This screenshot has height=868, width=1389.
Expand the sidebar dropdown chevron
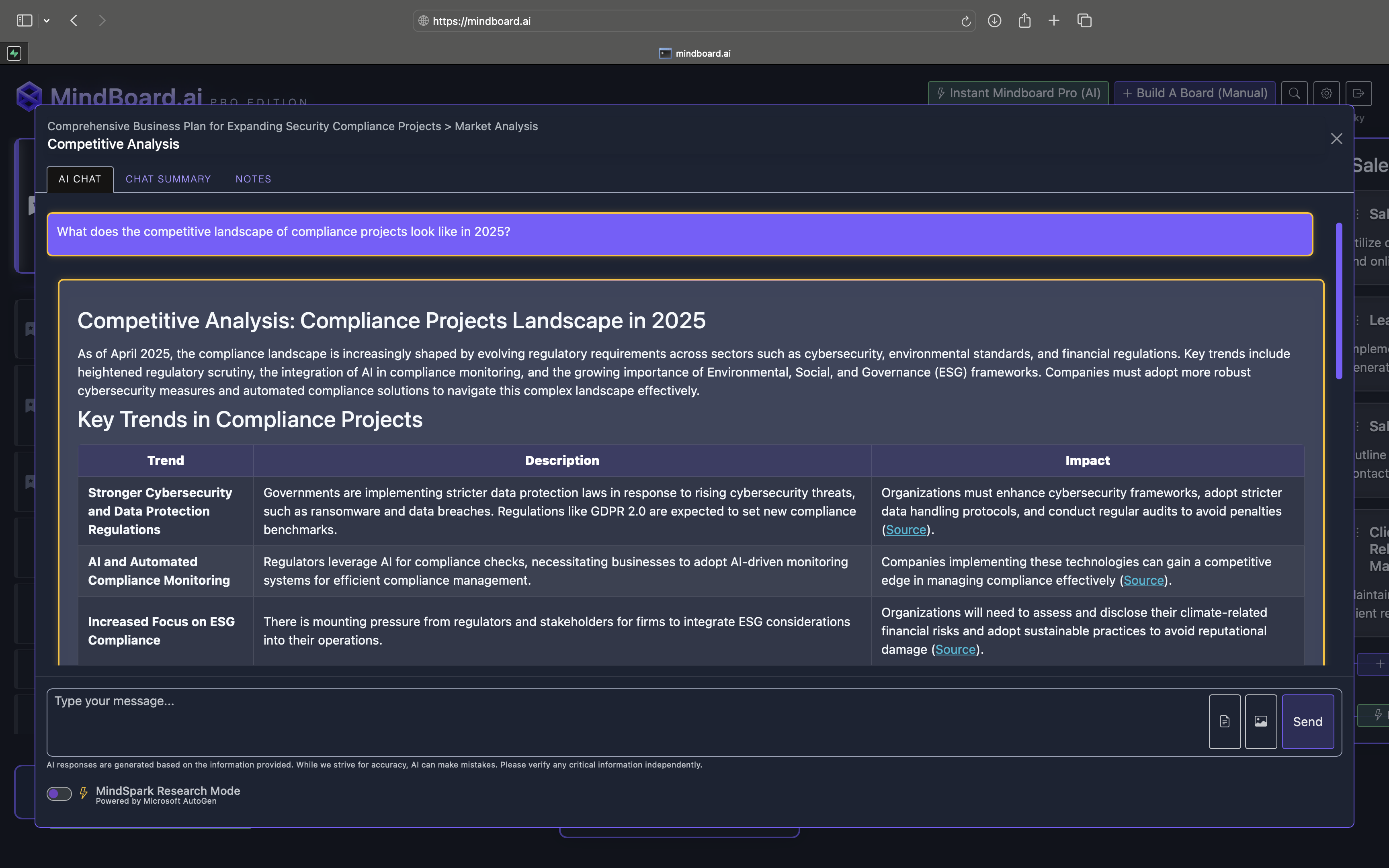coord(47,20)
